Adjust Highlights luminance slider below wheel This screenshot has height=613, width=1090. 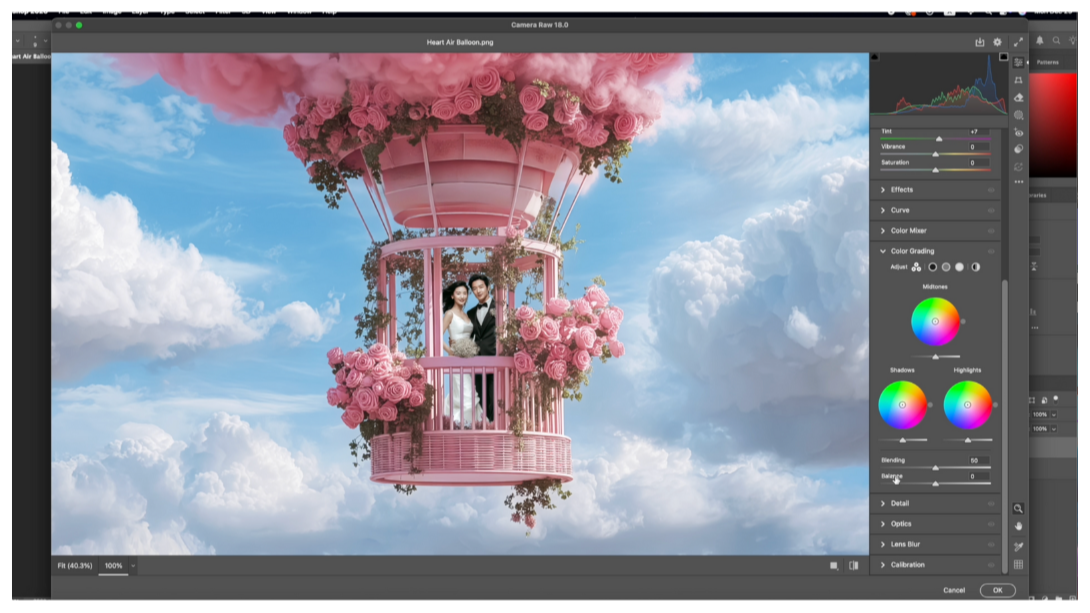[968, 440]
